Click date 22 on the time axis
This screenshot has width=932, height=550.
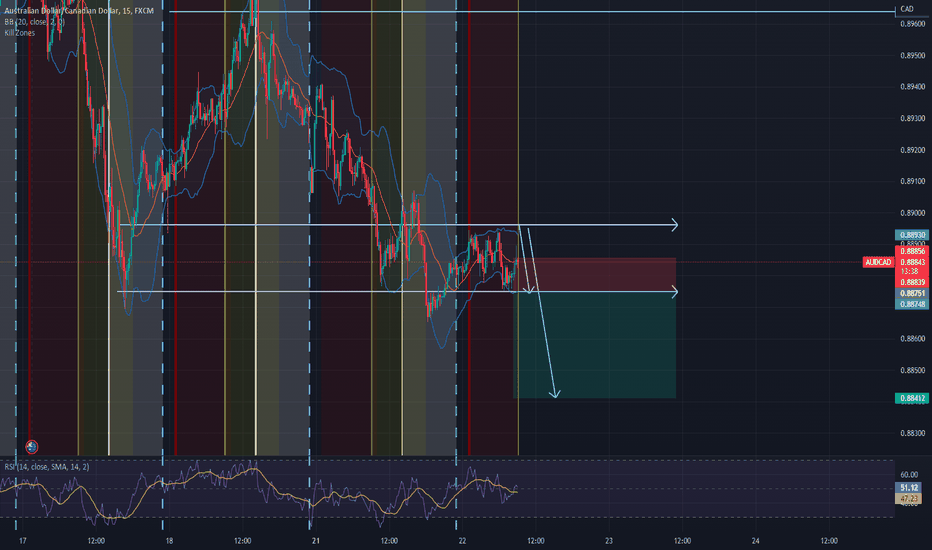462,540
